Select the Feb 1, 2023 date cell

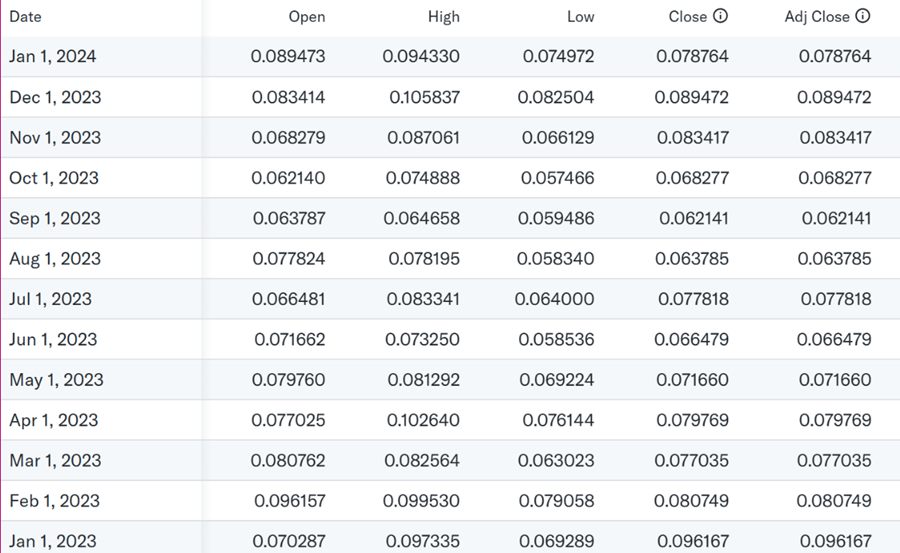(x=55, y=501)
